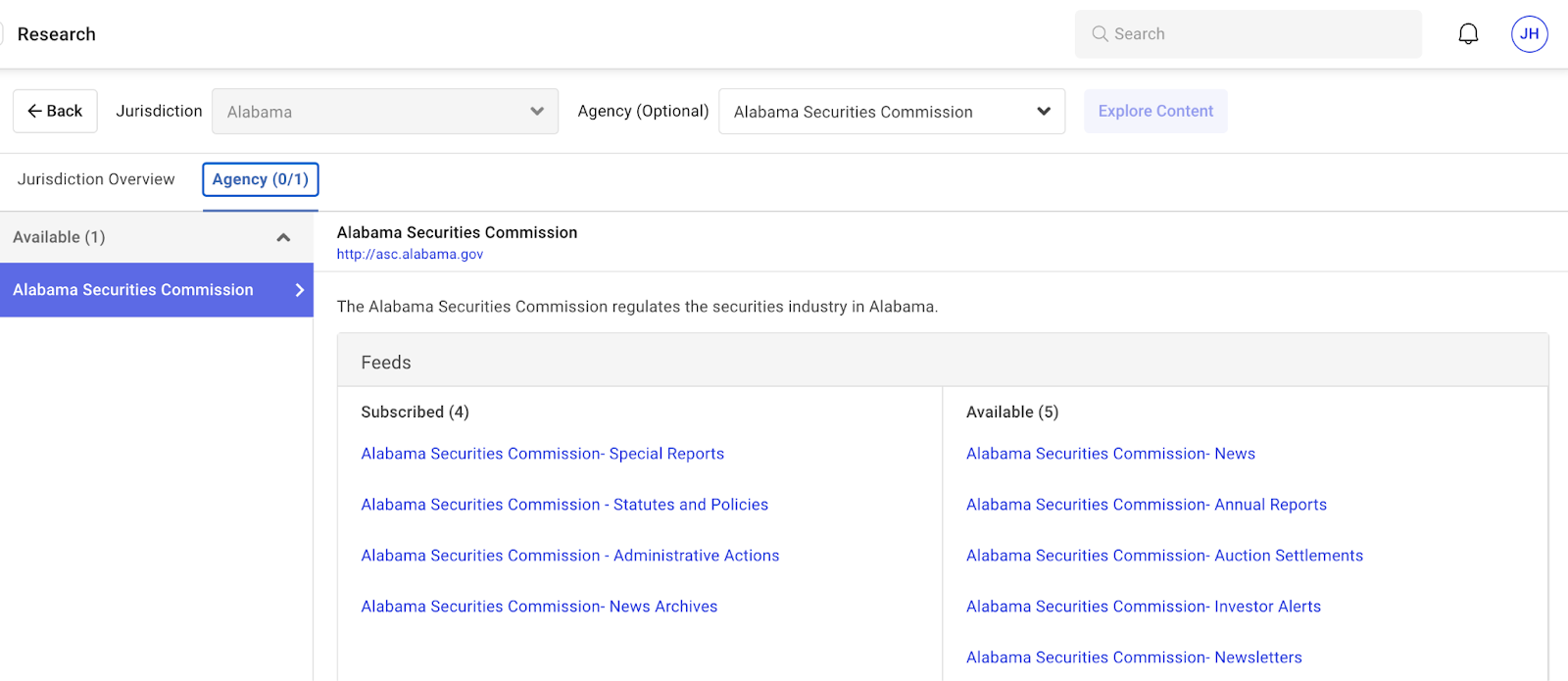1568x681 pixels.
Task: Select Alabama Securities Commission in the sidebar
Action: (x=156, y=290)
